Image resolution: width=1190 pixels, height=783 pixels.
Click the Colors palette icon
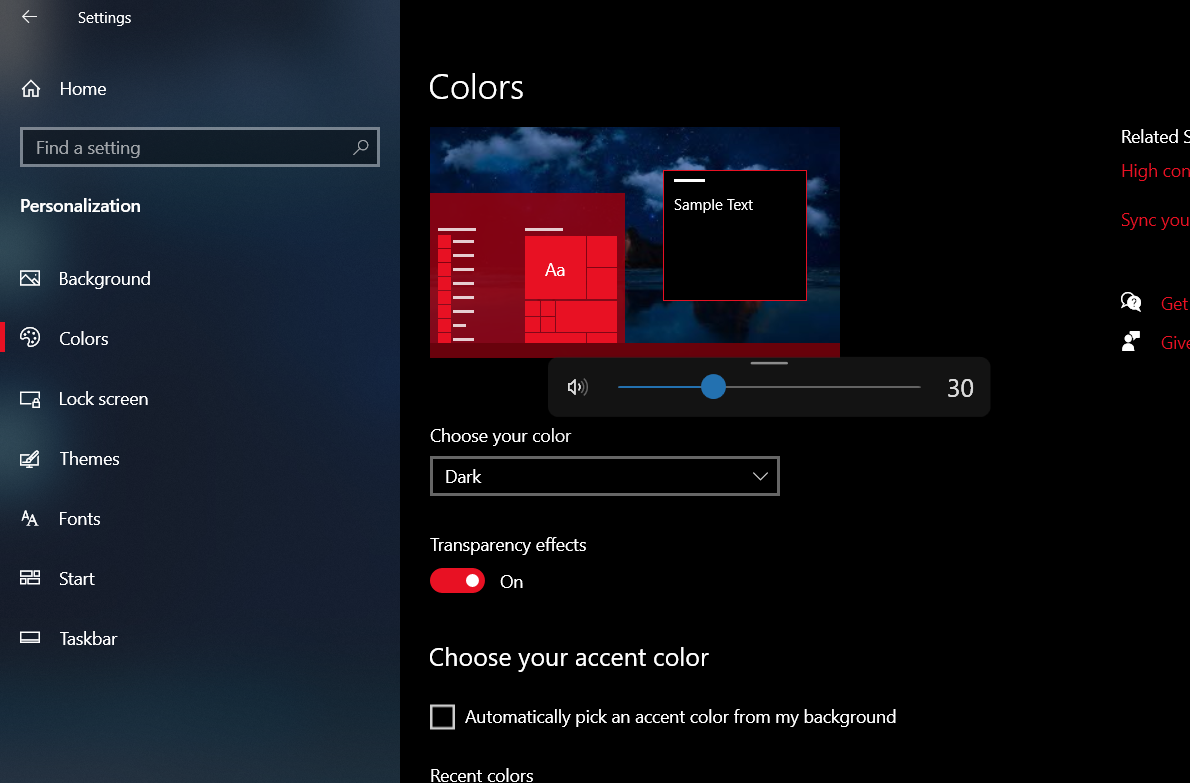click(x=30, y=338)
